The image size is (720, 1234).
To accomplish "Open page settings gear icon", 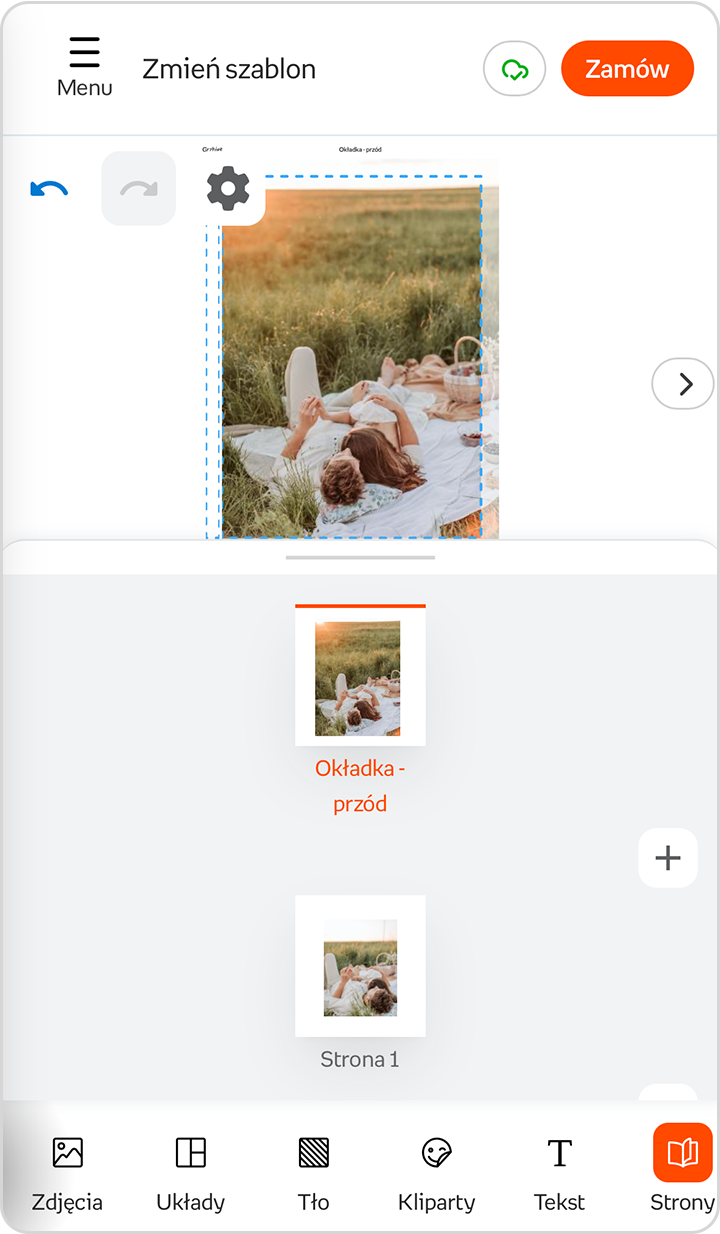I will [x=228, y=188].
